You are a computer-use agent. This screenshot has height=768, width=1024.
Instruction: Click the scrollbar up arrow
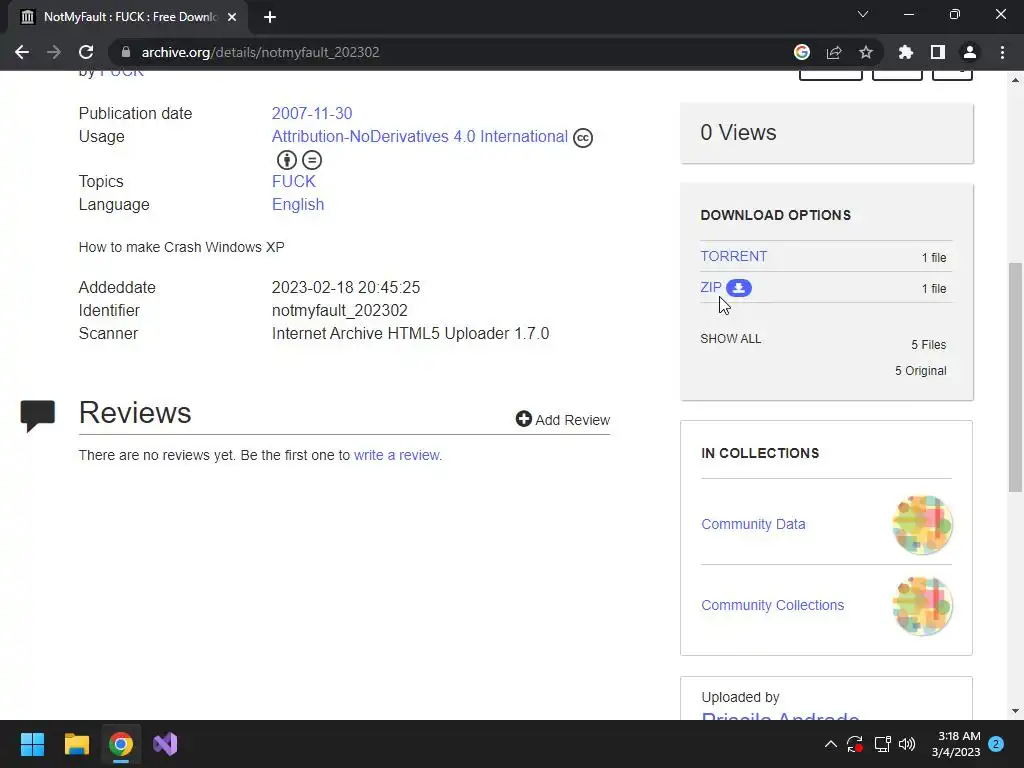[1015, 80]
